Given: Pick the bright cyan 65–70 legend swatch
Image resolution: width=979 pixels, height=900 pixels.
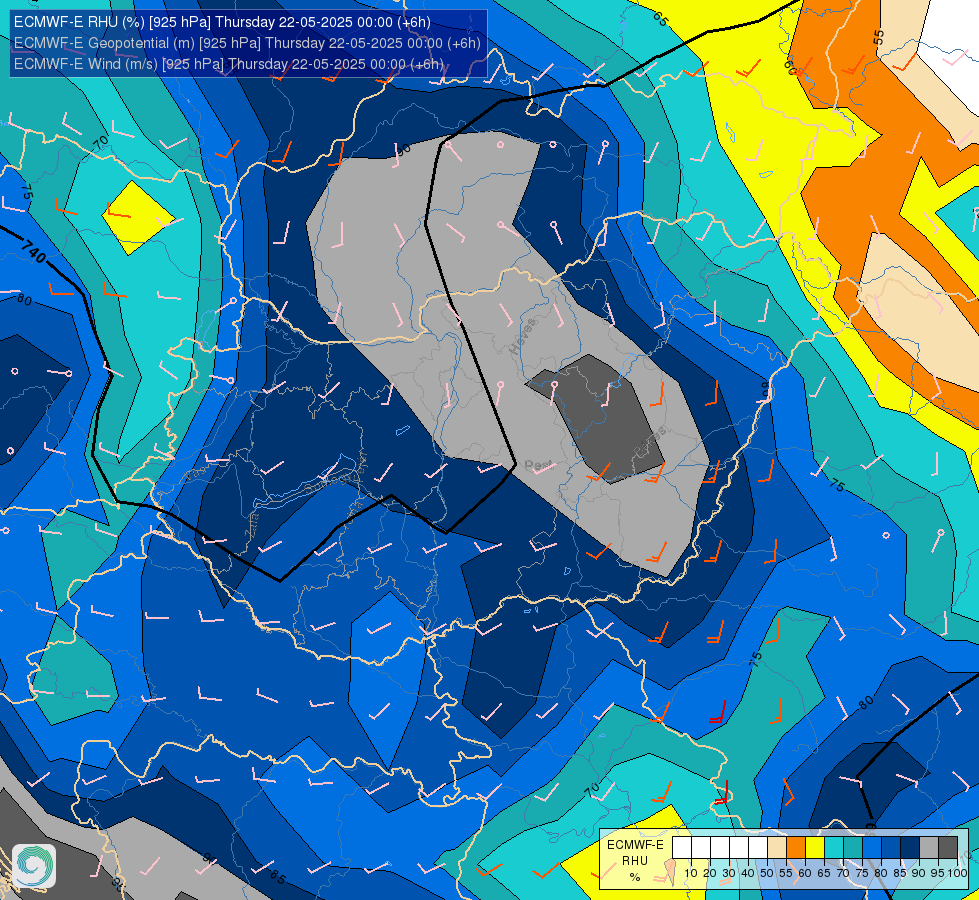Looking at the screenshot, I should tap(834, 847).
